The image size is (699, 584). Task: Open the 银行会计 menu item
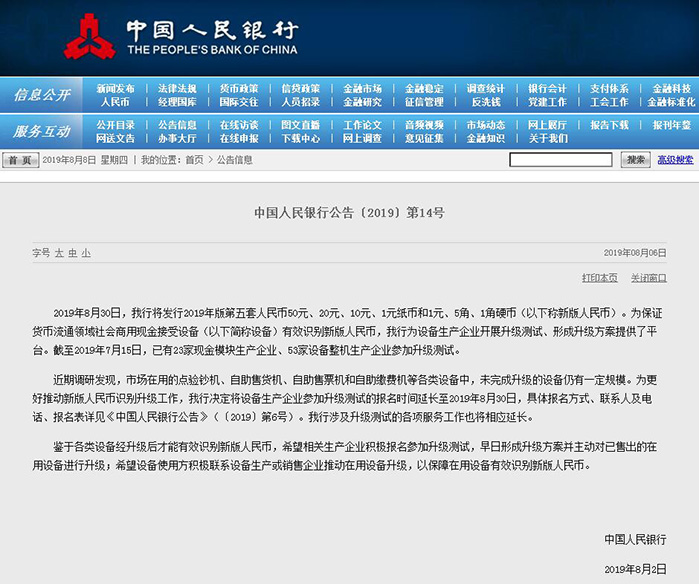[x=547, y=89]
